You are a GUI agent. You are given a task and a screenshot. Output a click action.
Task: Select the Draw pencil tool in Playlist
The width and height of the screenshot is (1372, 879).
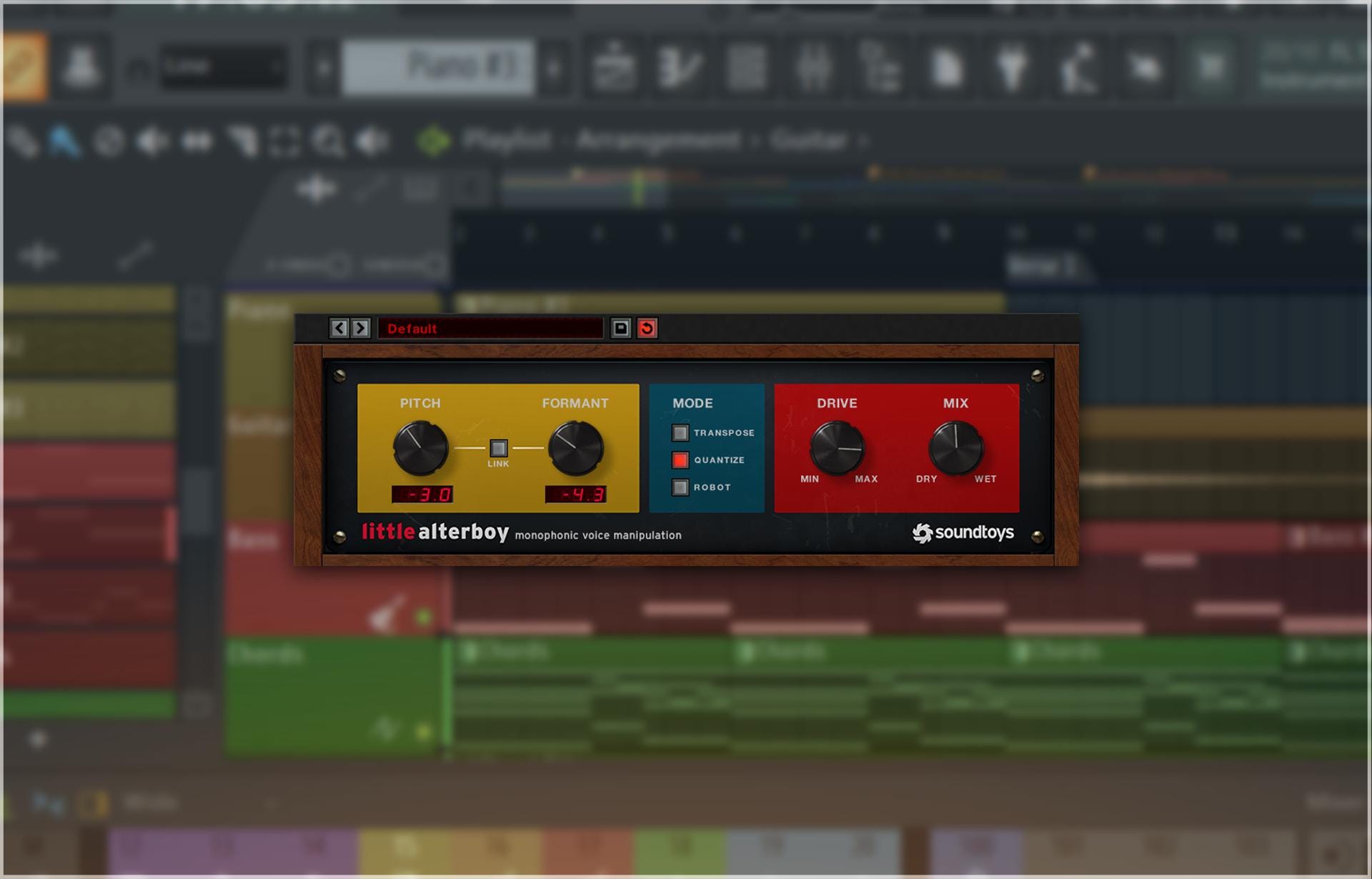click(x=23, y=141)
